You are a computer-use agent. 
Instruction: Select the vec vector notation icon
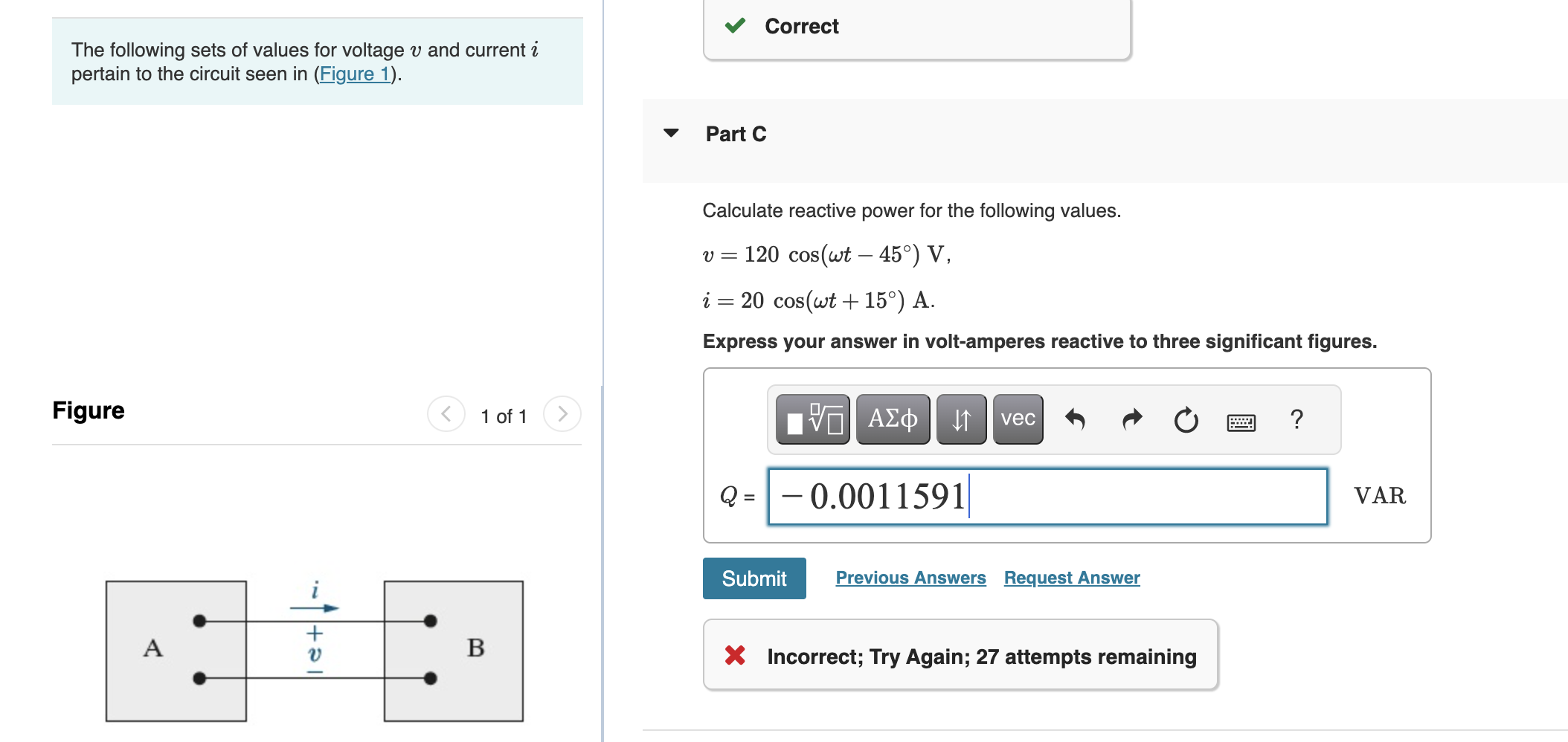(x=1017, y=419)
